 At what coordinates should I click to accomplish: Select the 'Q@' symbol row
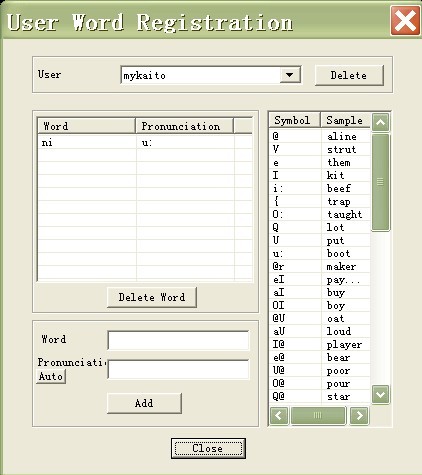click(x=320, y=396)
